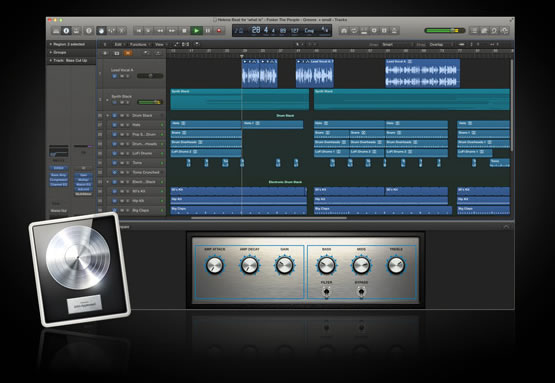Mute the Lead Vocal A track
This screenshot has height=383, width=555.
[121, 76]
